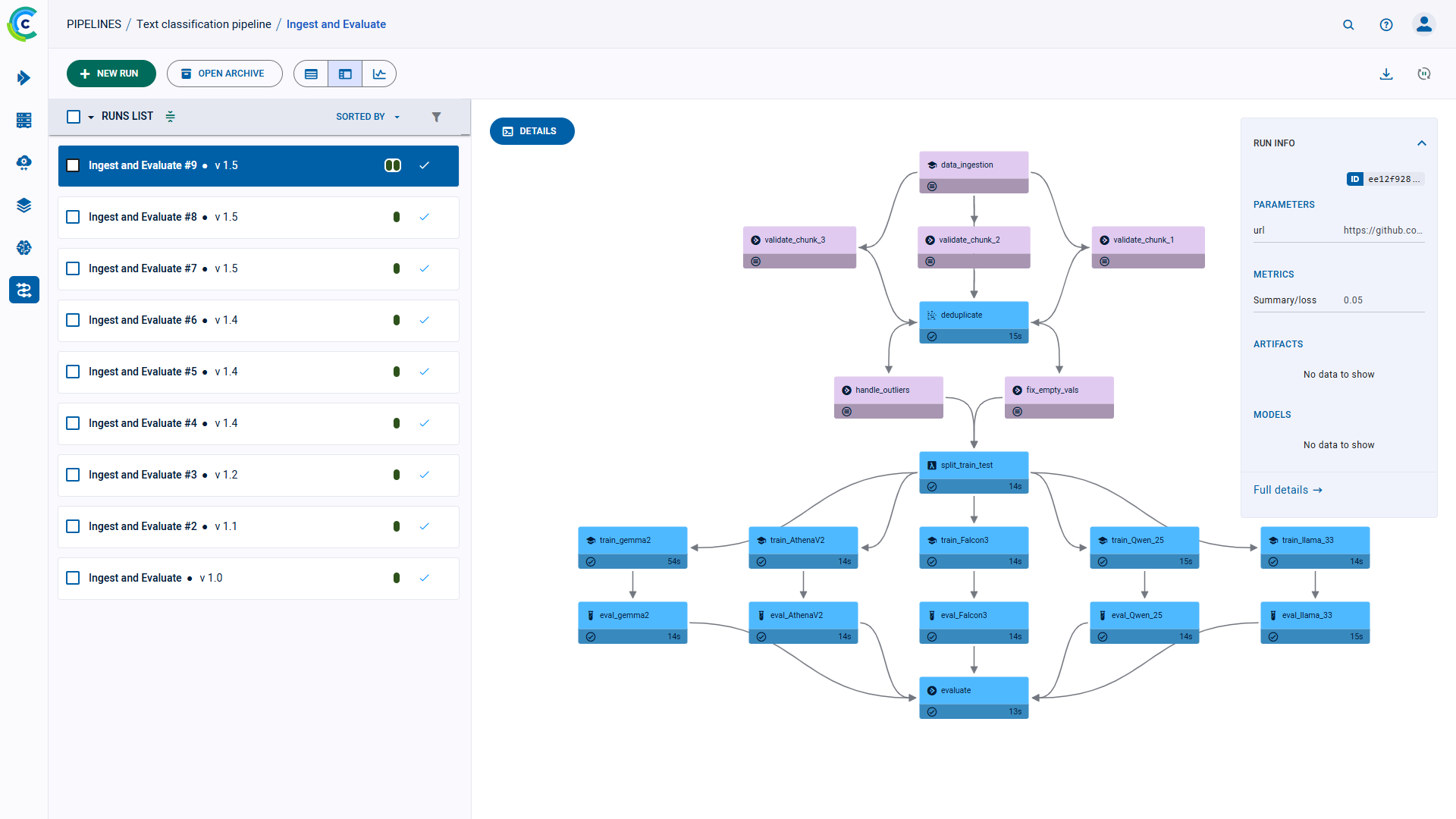Open the runs filter funnel icon
Viewport: 1456px width, 819px height.
coord(436,117)
